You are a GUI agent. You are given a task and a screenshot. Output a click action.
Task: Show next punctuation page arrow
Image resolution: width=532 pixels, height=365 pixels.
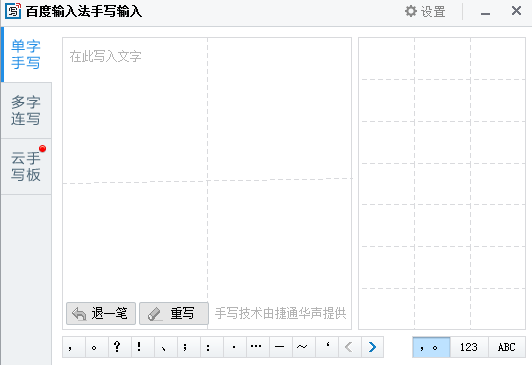tap(373, 347)
